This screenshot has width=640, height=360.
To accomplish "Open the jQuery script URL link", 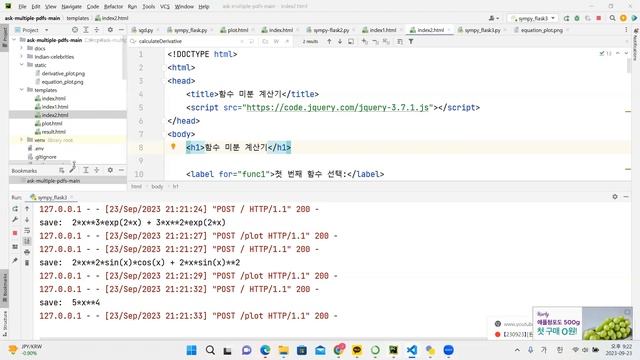I will tap(338, 107).
